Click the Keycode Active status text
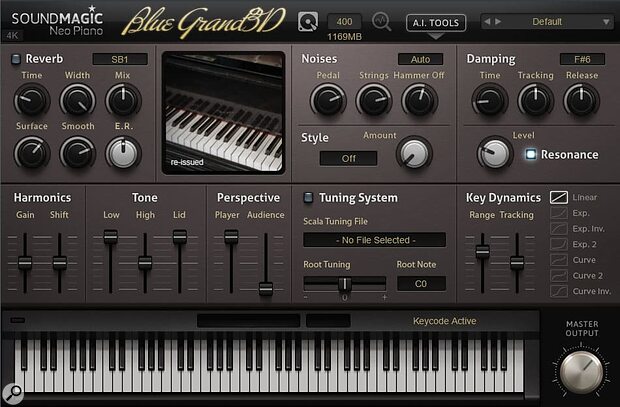 pyautogui.click(x=444, y=321)
